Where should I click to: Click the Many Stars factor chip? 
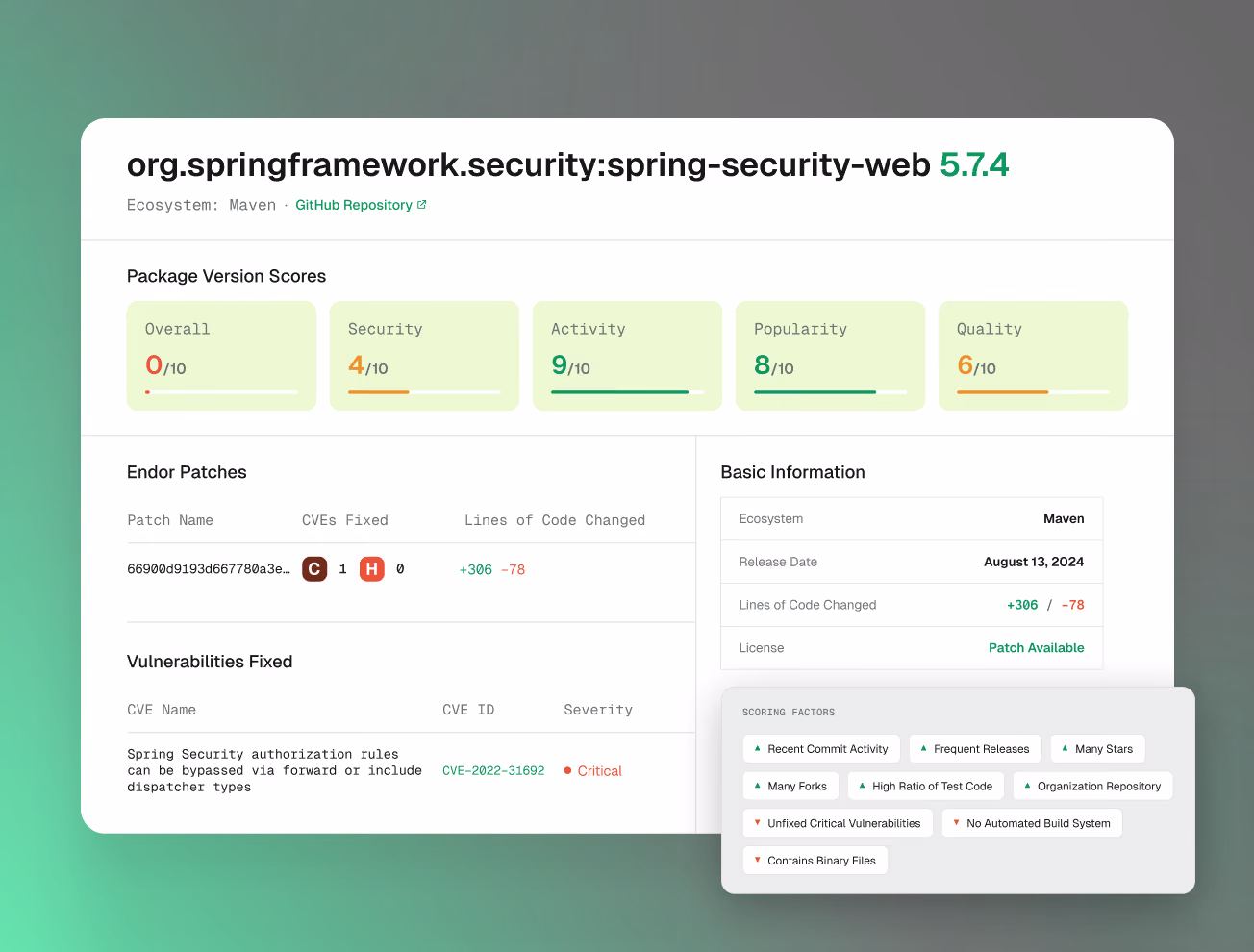(1097, 749)
